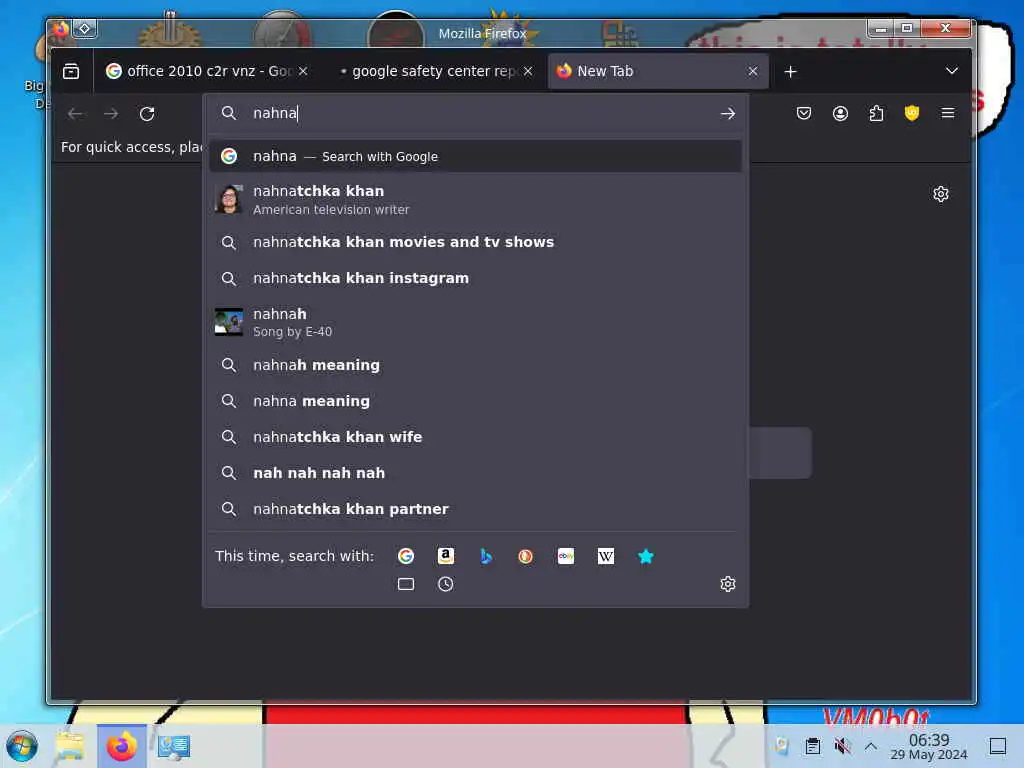Select 'nahnah Song by E-40' suggestion

pos(475,322)
